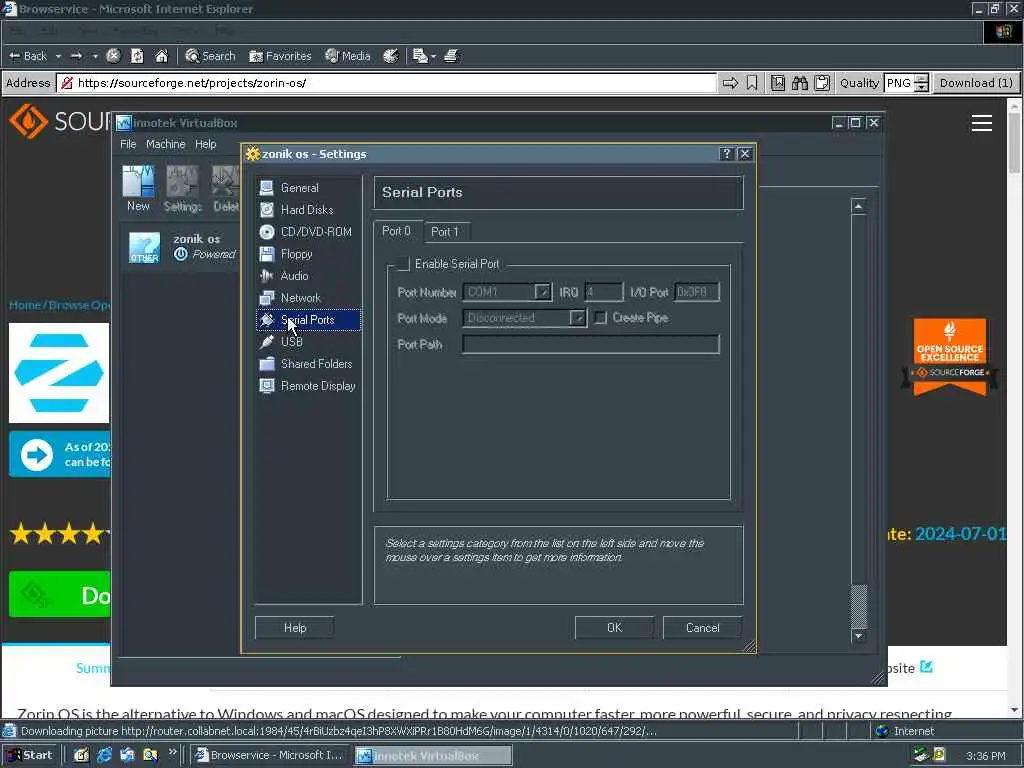Open the Forward history dropdown arrow
Viewport: 1024px width, 768px height.
point(95,56)
